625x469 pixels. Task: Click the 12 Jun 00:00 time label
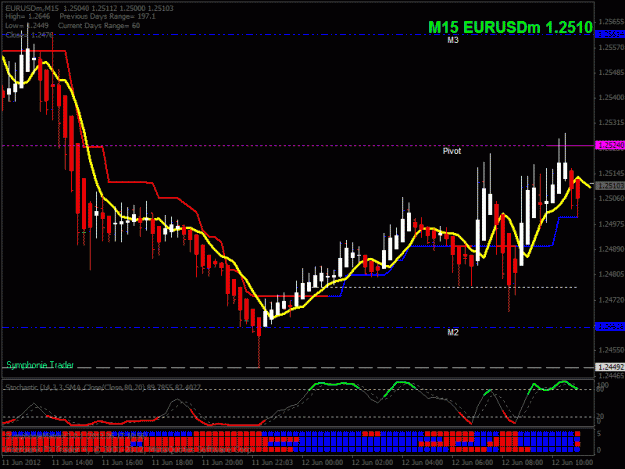[x=322, y=462]
